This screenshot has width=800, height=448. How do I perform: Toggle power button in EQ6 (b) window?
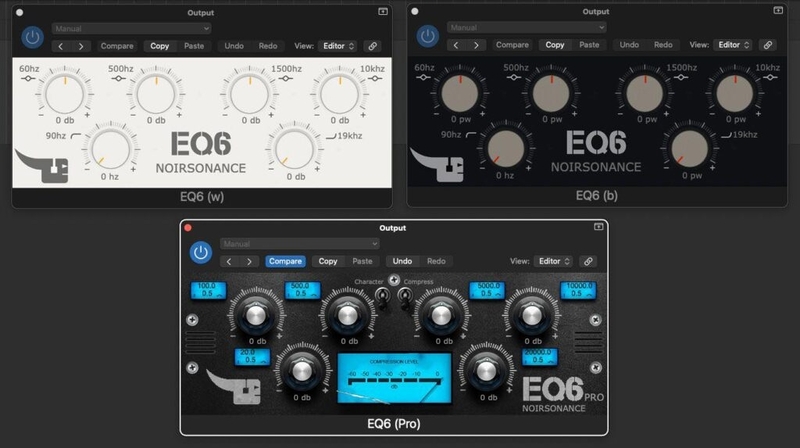click(x=428, y=36)
